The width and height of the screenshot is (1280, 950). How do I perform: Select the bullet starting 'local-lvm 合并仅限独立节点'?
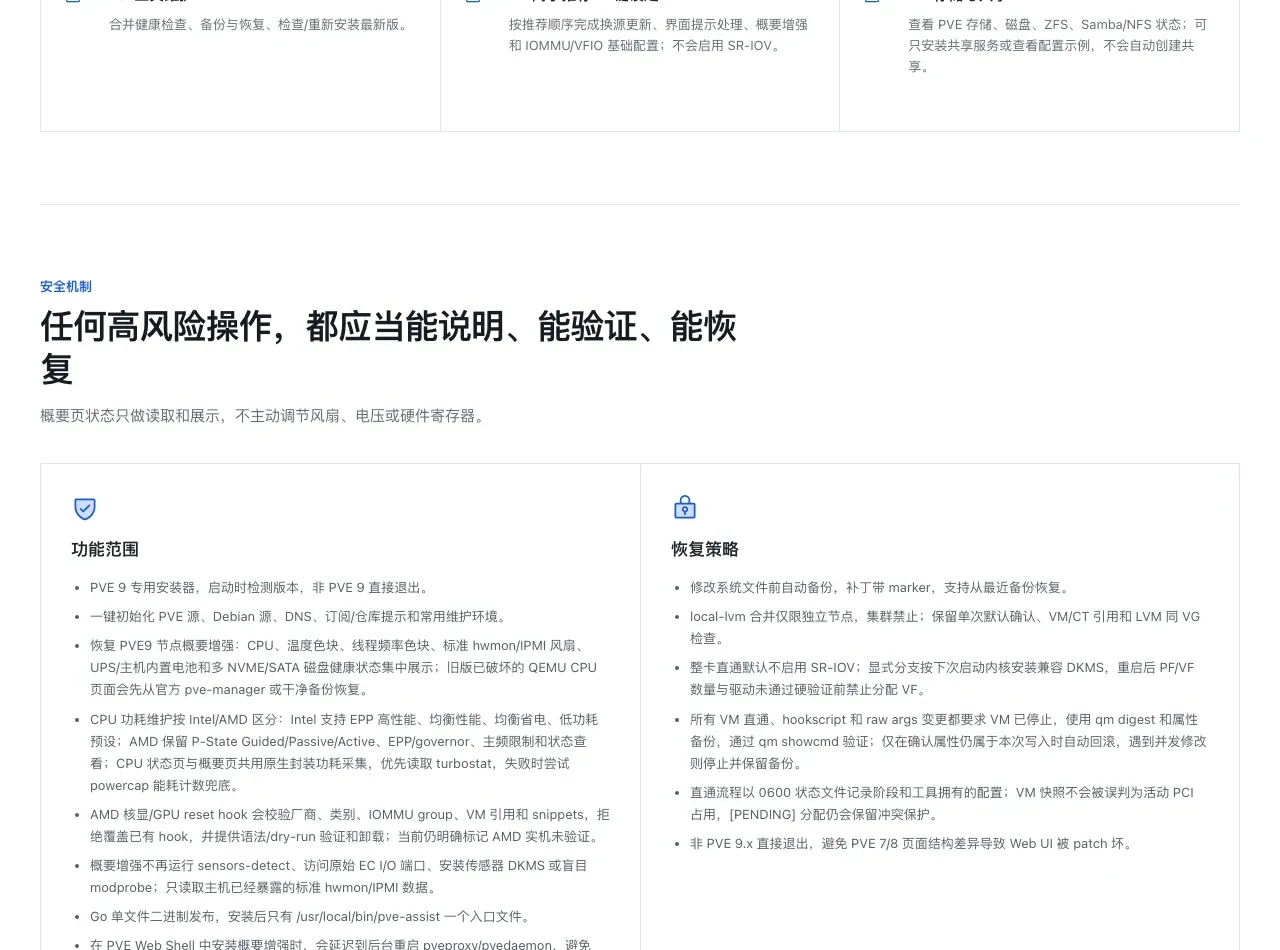pyautogui.click(x=945, y=627)
